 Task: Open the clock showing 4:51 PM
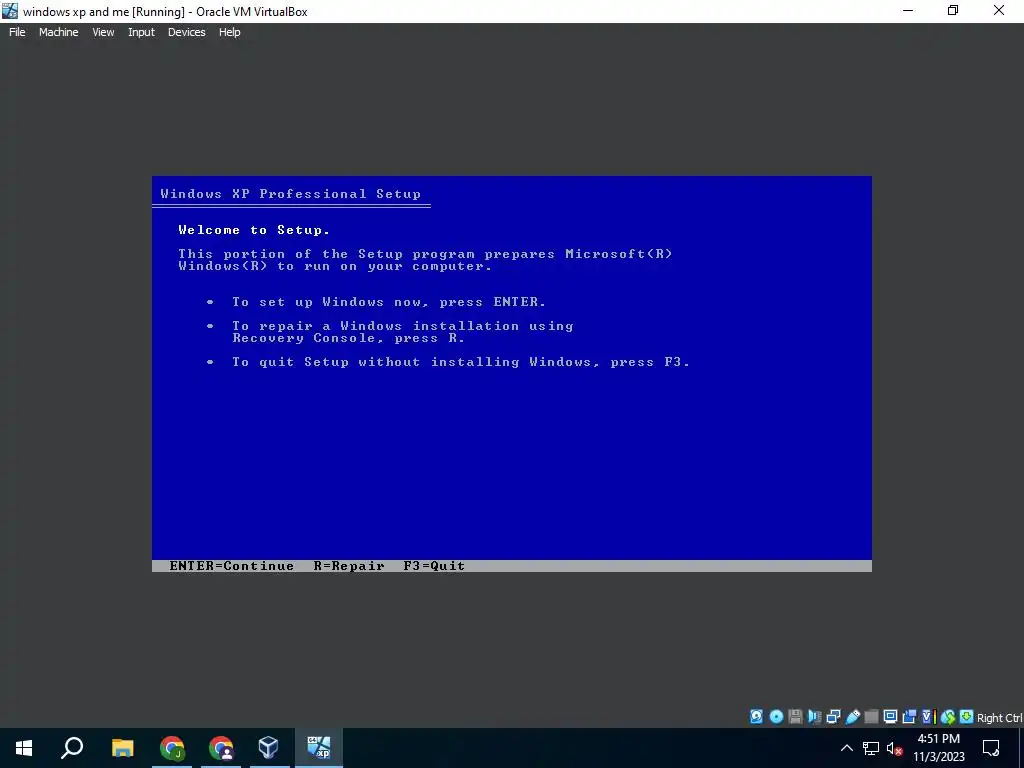(938, 748)
